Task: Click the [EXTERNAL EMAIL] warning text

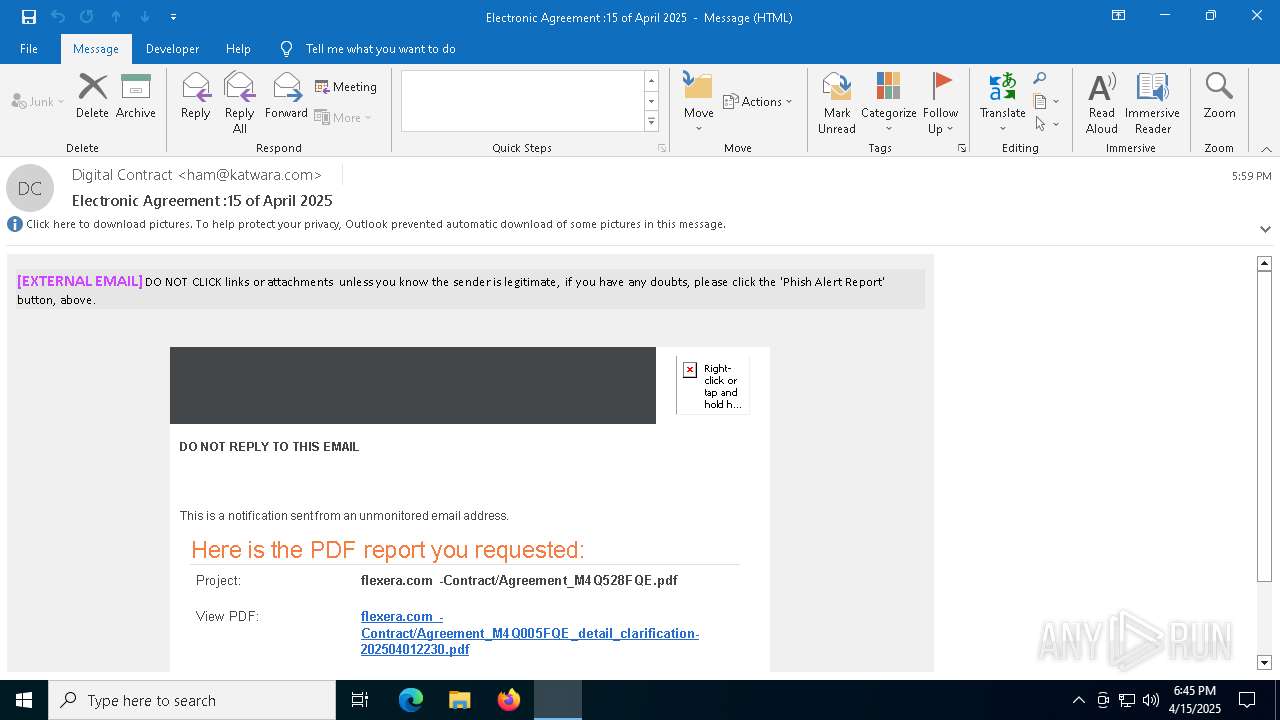Action: click(x=80, y=281)
